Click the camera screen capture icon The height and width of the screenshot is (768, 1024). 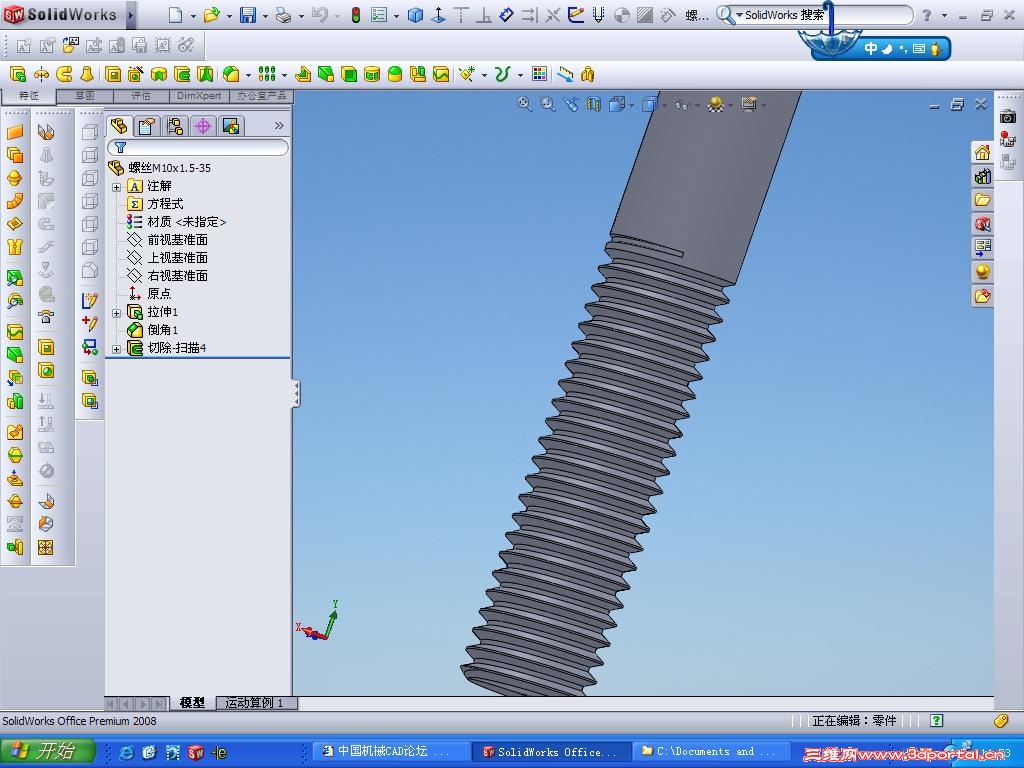coord(1008,117)
